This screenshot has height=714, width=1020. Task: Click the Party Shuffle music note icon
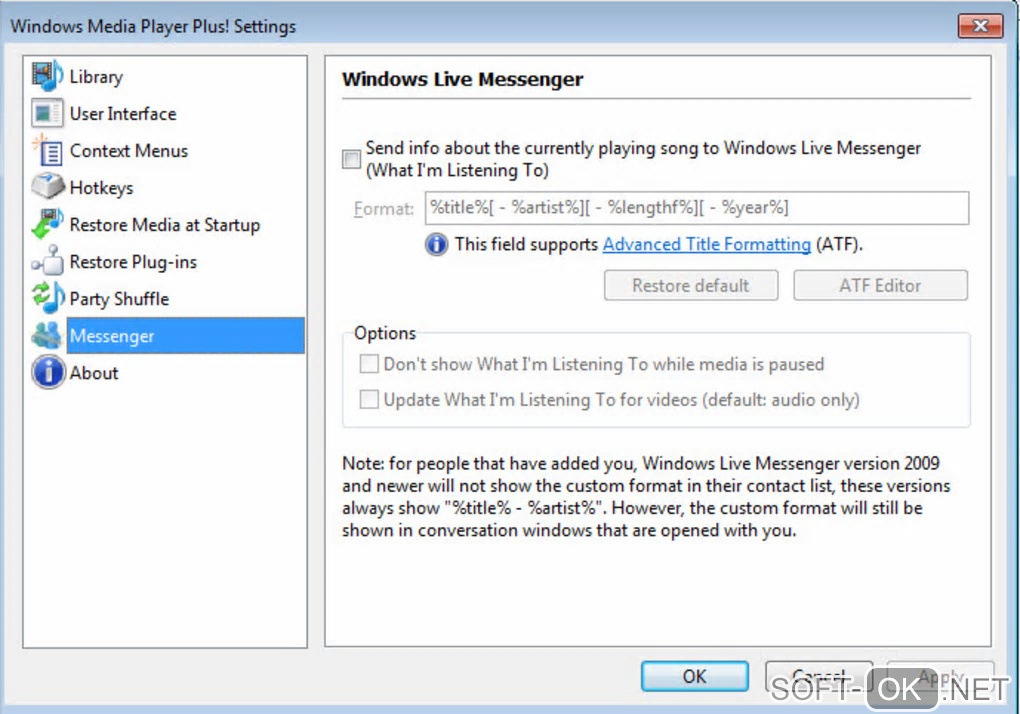click(47, 298)
